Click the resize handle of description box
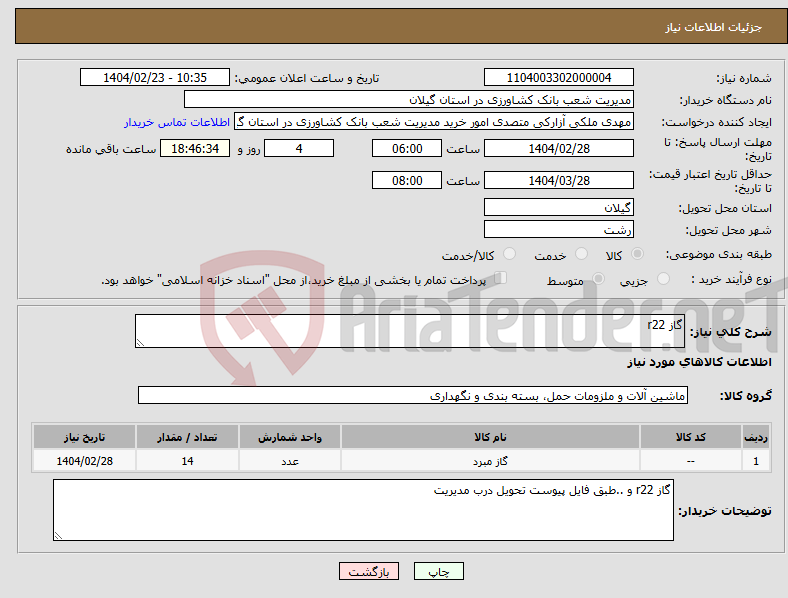Screen dimensions: 788x598 [140, 342]
